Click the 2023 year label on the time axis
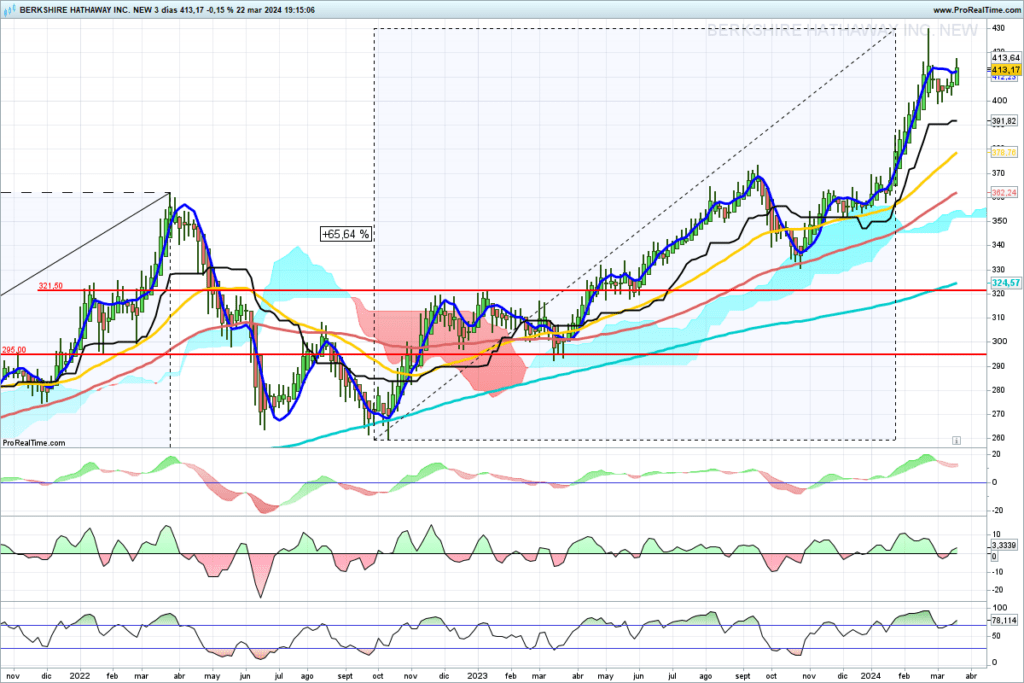The image size is (1024, 683). pos(477,676)
